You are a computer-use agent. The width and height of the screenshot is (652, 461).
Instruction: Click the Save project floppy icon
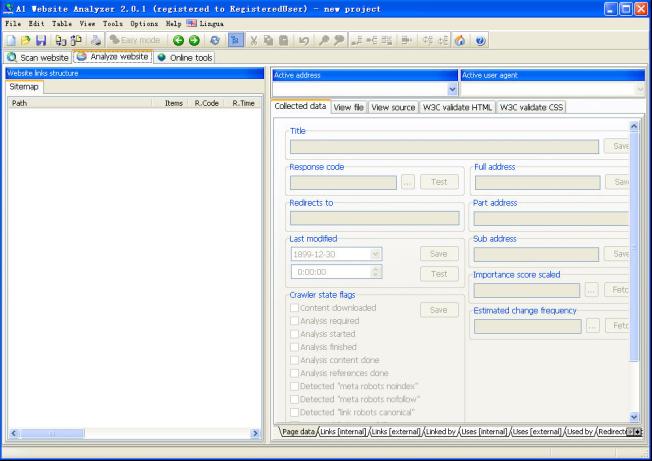pos(41,40)
